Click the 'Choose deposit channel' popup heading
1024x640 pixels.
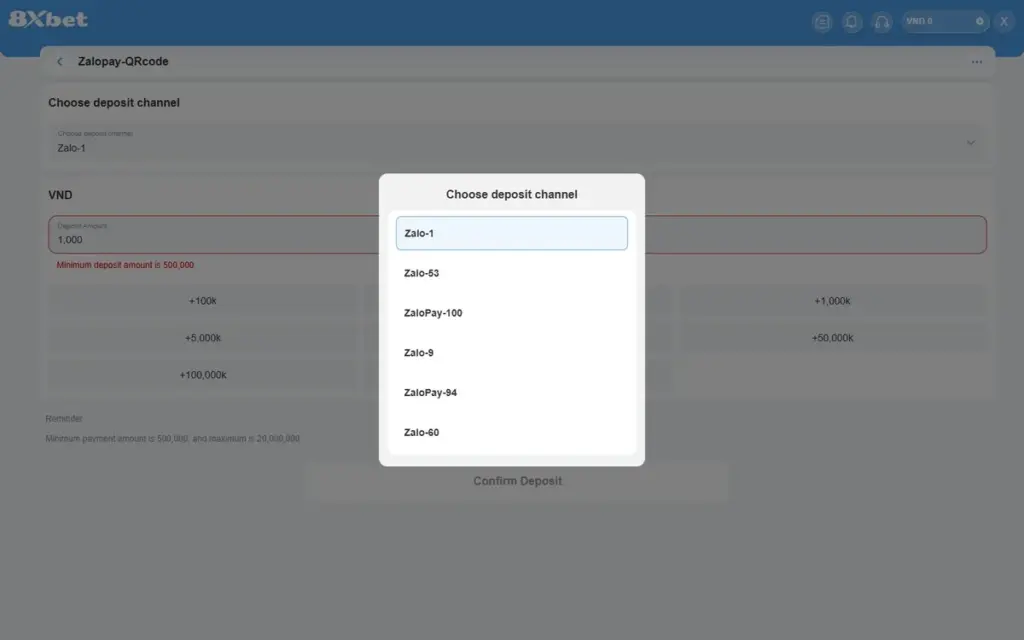click(511, 195)
